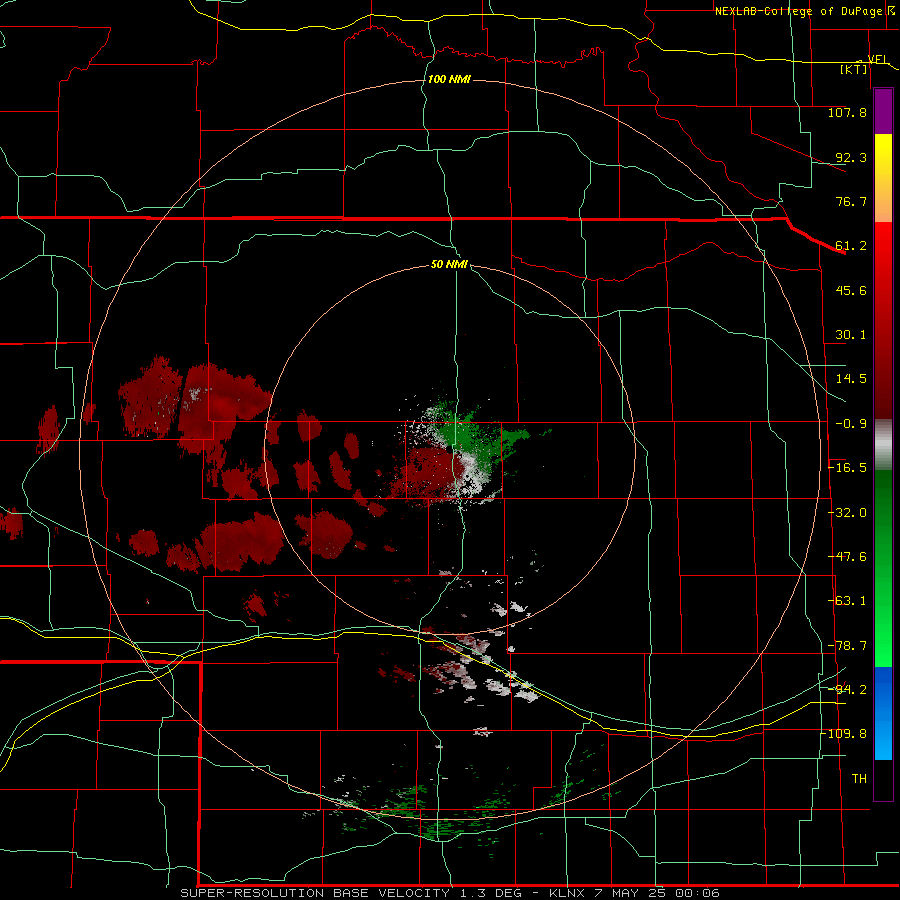900x900 pixels.
Task: Click the 107.8 value on velocity scale
Action: pyautogui.click(x=847, y=112)
